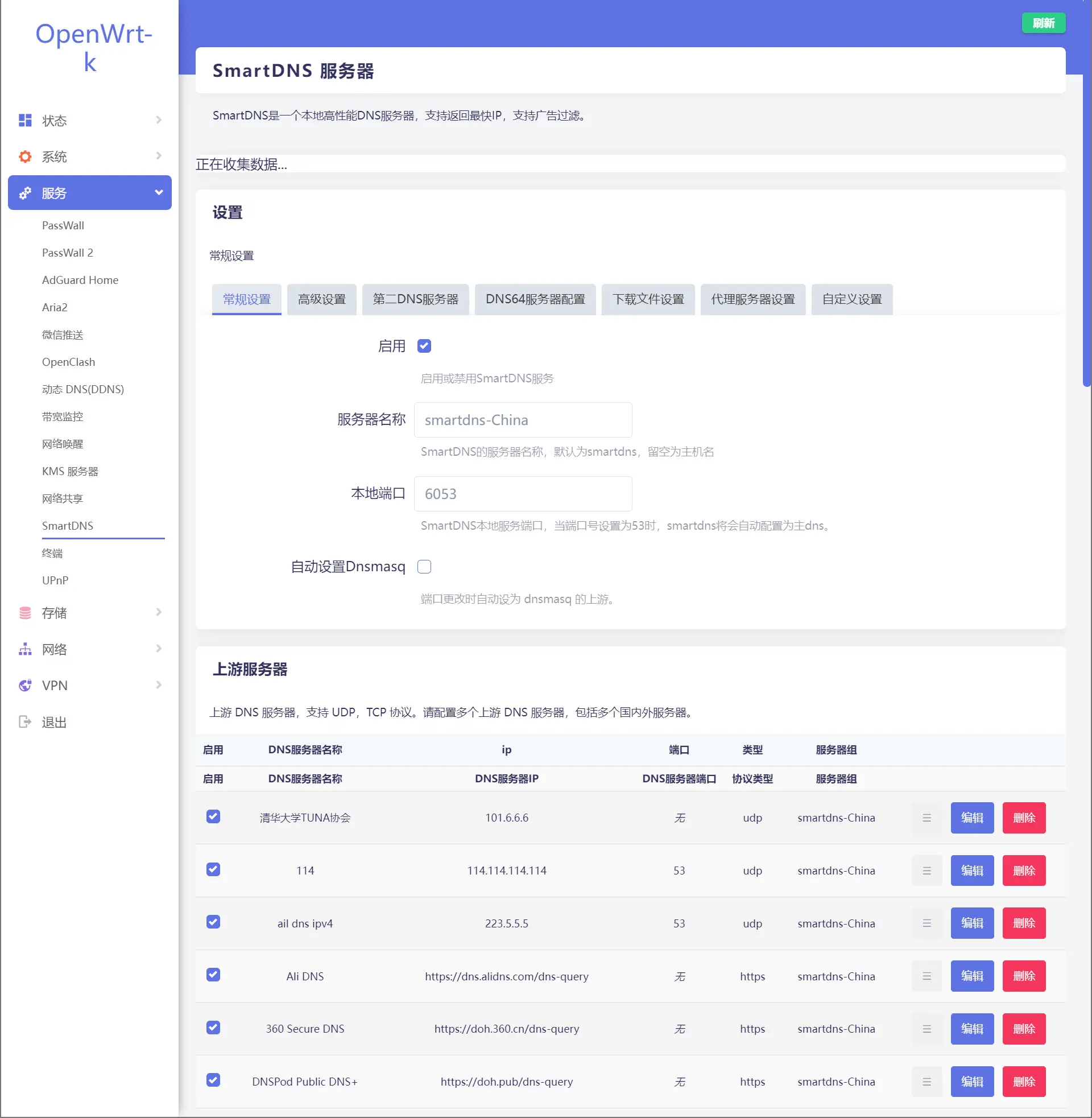The height and width of the screenshot is (1118, 1092).
Task: Uncheck the 清华大学TUNA协会 server checkbox
Action: coord(213,817)
